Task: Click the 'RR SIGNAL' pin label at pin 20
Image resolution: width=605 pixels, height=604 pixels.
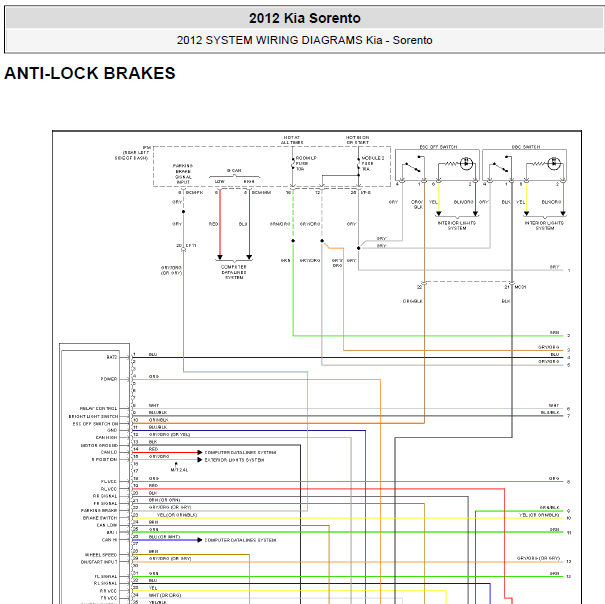Action: 105,496
